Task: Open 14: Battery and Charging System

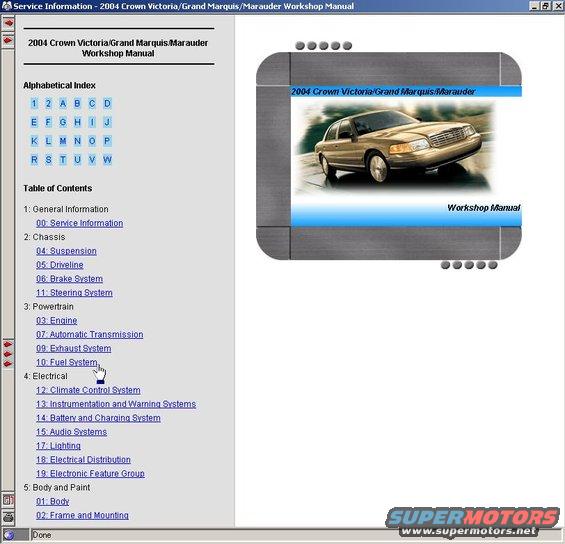Action: coord(98,418)
